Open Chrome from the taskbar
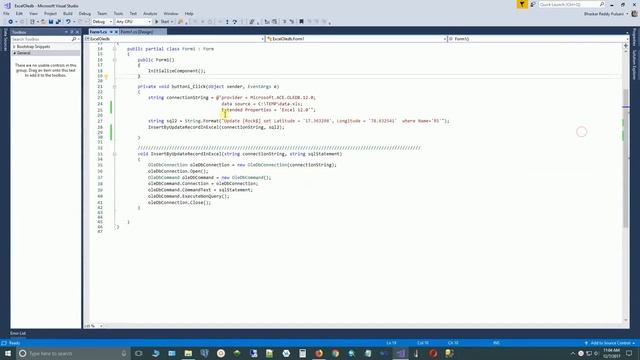This screenshot has width=640, height=360. tap(335, 353)
